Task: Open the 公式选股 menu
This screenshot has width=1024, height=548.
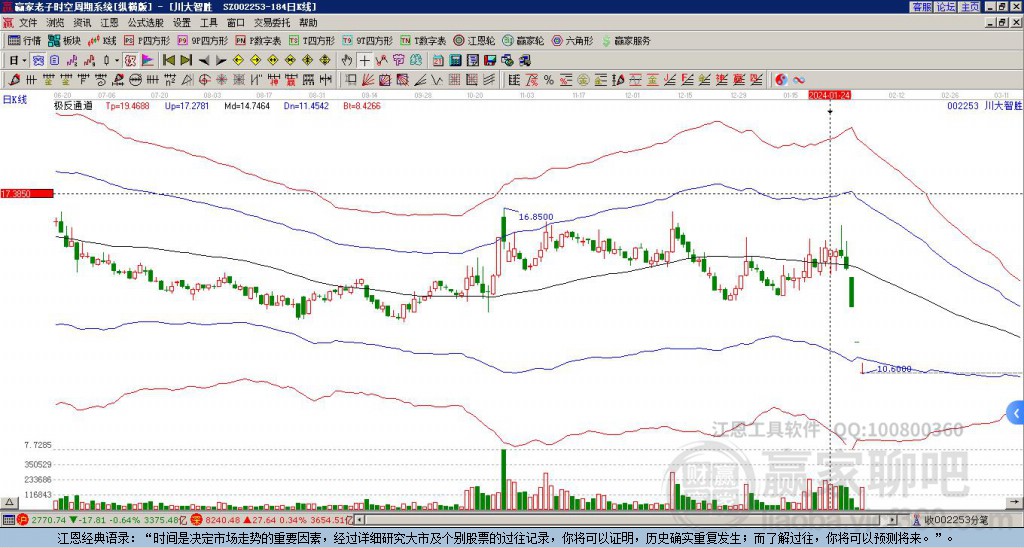Action: pos(146,23)
